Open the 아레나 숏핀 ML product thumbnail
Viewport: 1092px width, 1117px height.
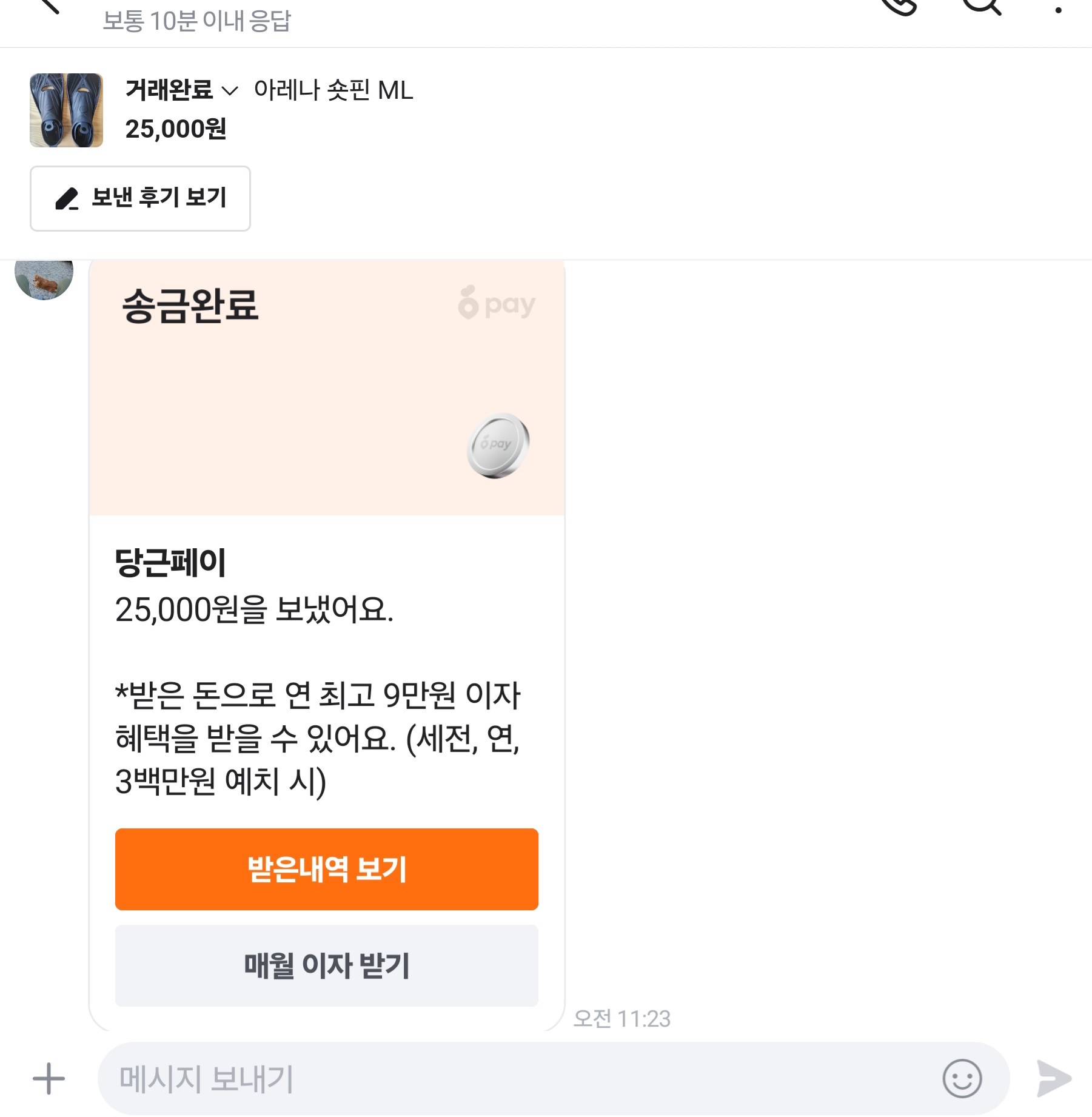66,110
